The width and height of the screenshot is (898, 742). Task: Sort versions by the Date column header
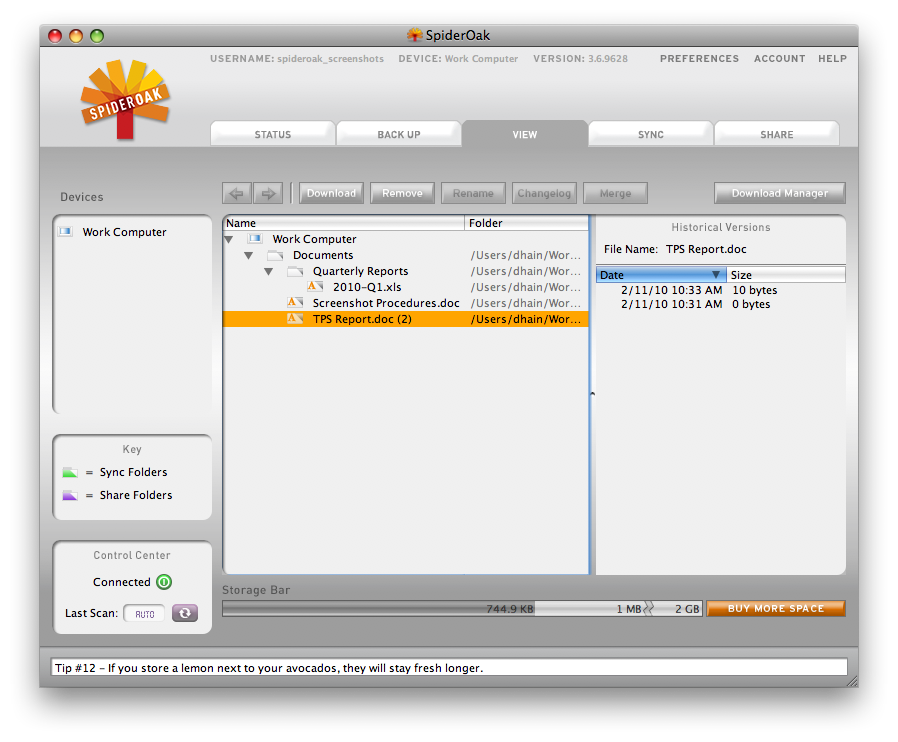tap(660, 275)
